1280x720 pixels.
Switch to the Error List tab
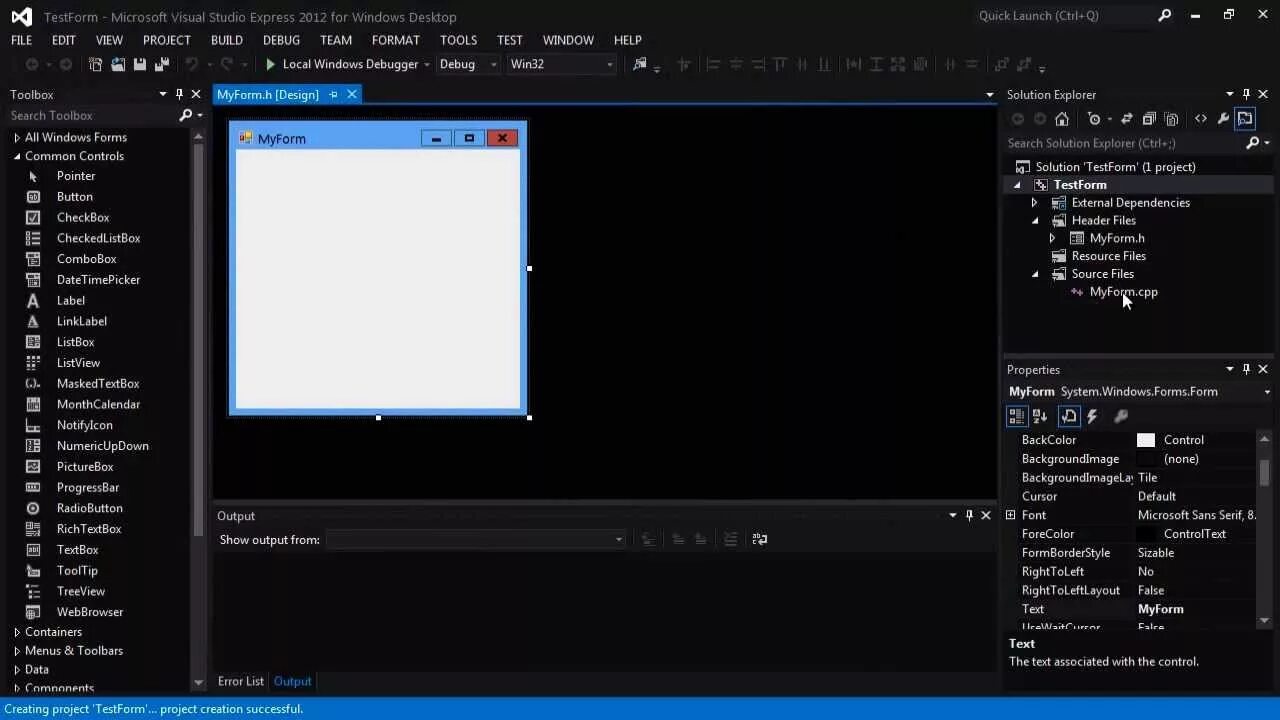click(241, 682)
